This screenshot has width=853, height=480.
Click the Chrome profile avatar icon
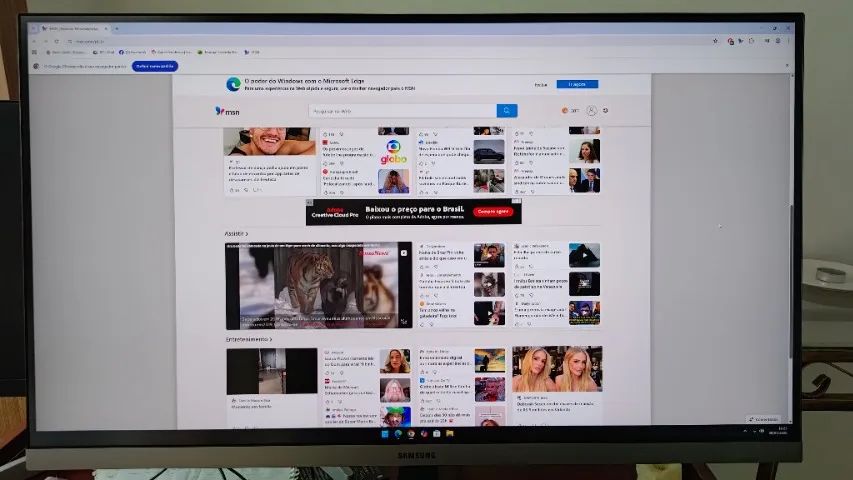778,41
